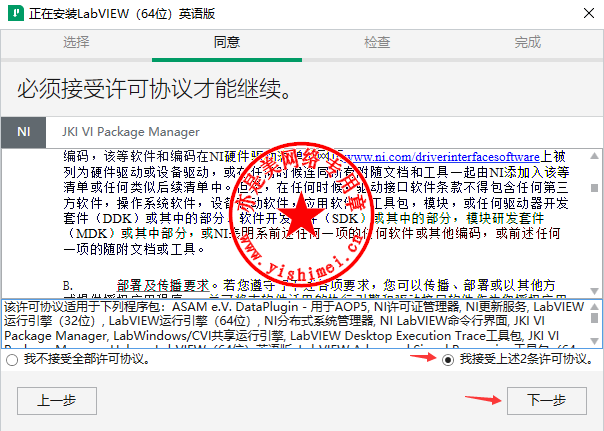Click the up arrow of license text scrollbar
The height and width of the screenshot is (431, 604).
tap(594, 156)
